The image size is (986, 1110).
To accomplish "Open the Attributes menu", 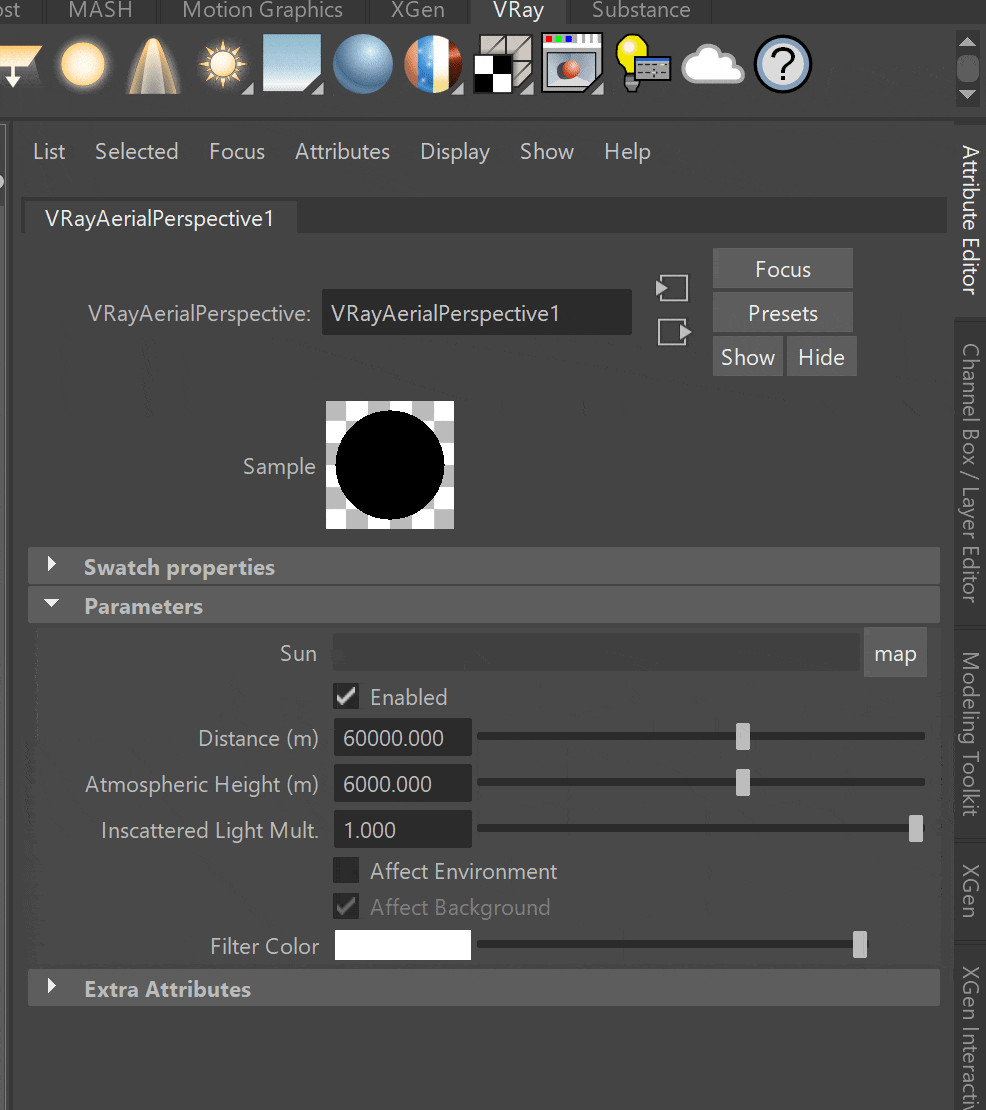I will pos(342,151).
